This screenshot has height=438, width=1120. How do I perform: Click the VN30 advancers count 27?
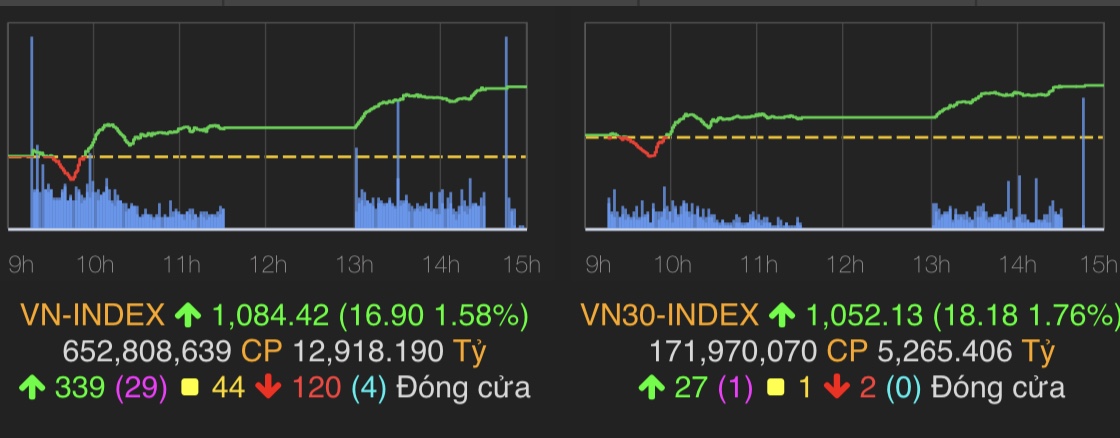tap(690, 388)
